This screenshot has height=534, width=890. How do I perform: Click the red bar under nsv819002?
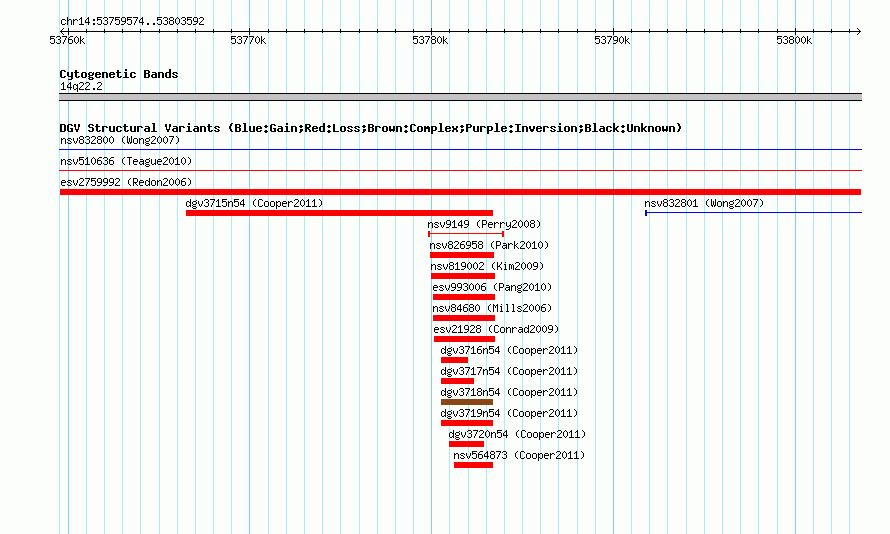pos(463,276)
